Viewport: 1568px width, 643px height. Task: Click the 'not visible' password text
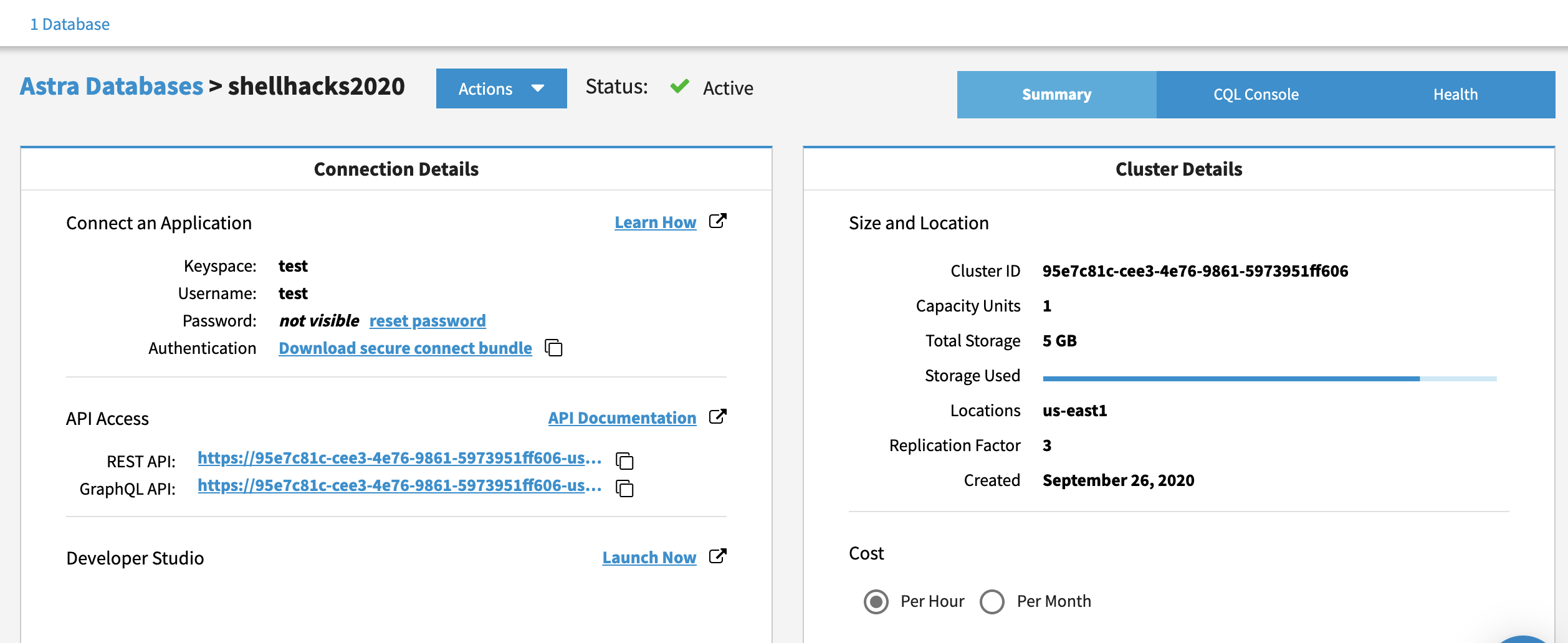(x=319, y=321)
